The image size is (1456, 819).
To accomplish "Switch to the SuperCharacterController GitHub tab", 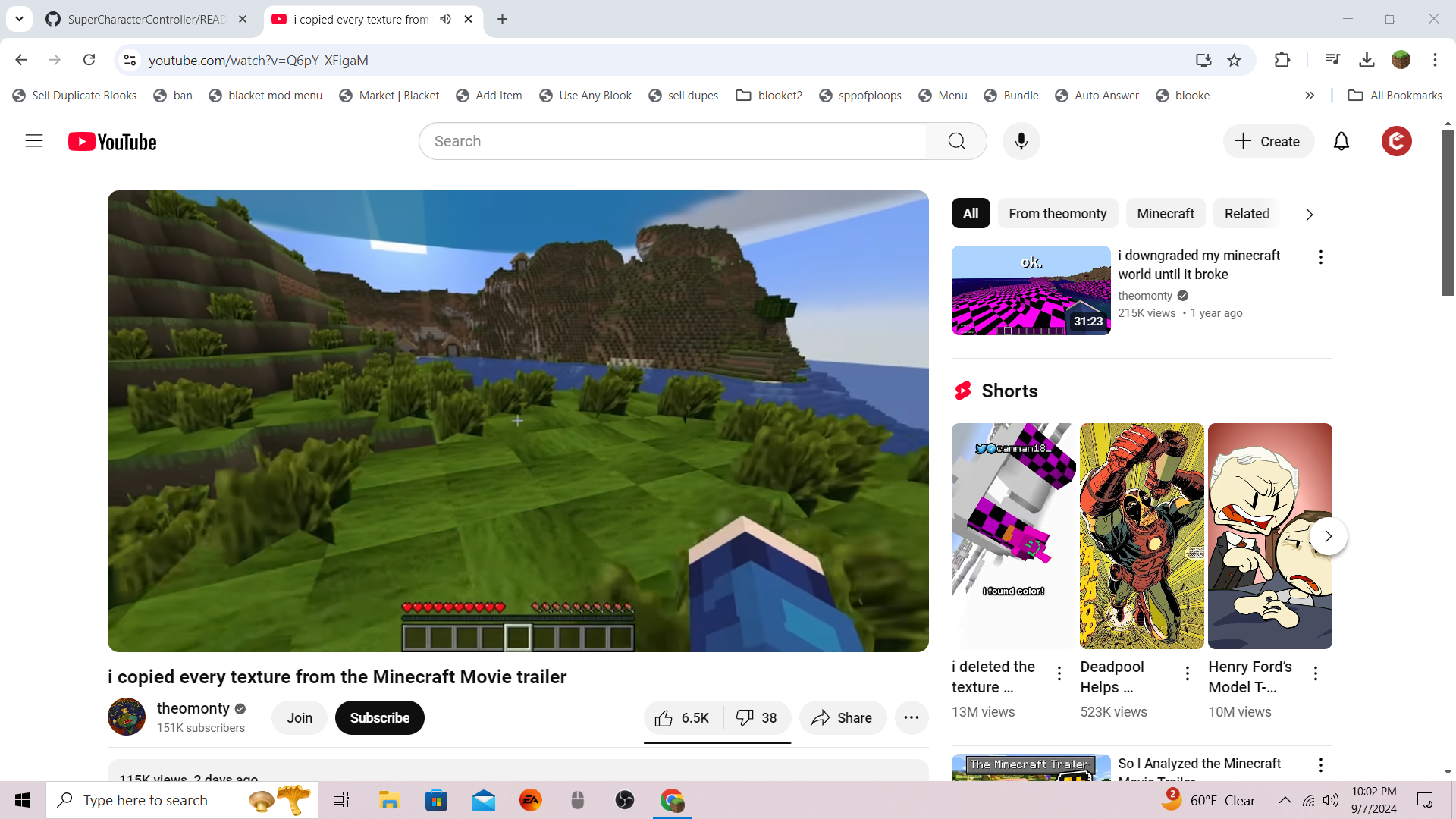I will [x=136, y=19].
